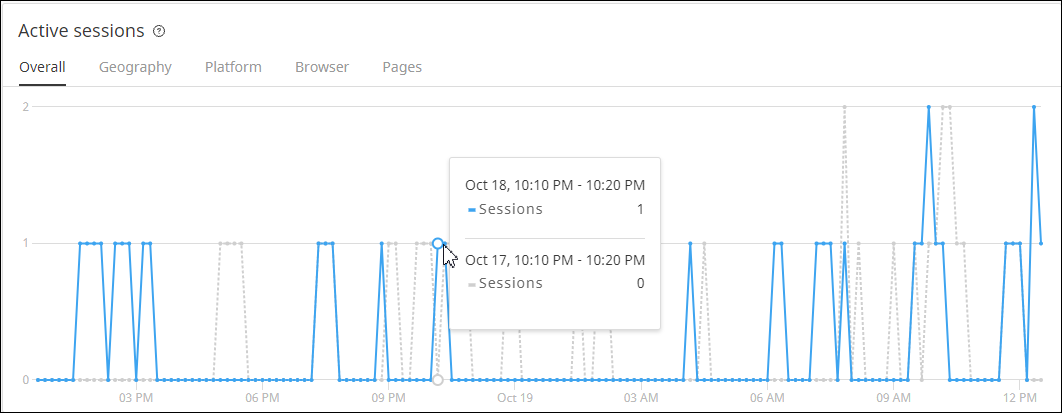Click the blue Sessions legend marker in tooltip
Viewport: 1062px width, 413px height.
coord(472,210)
